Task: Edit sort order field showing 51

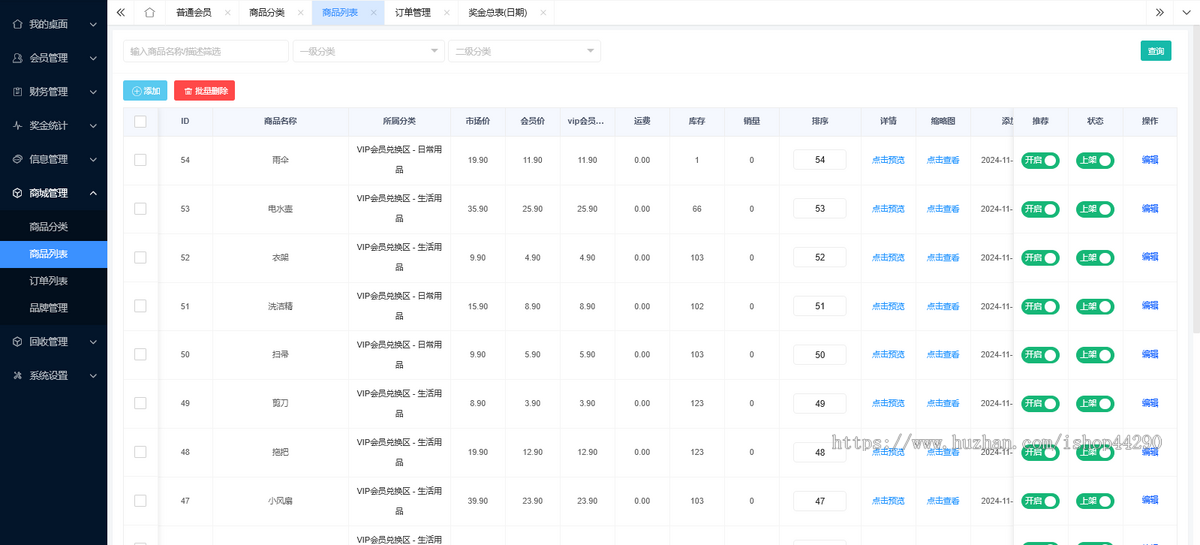Action: tap(819, 306)
